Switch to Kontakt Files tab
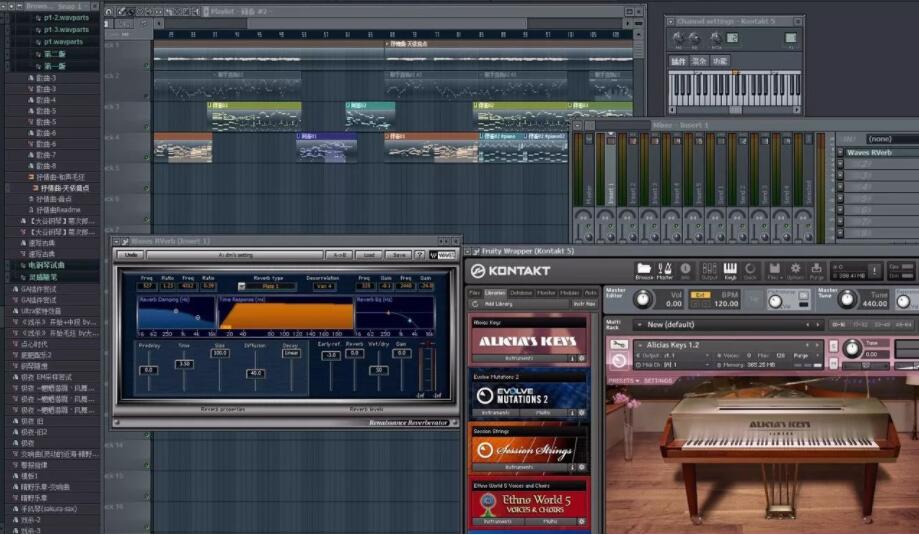 pyautogui.click(x=475, y=292)
